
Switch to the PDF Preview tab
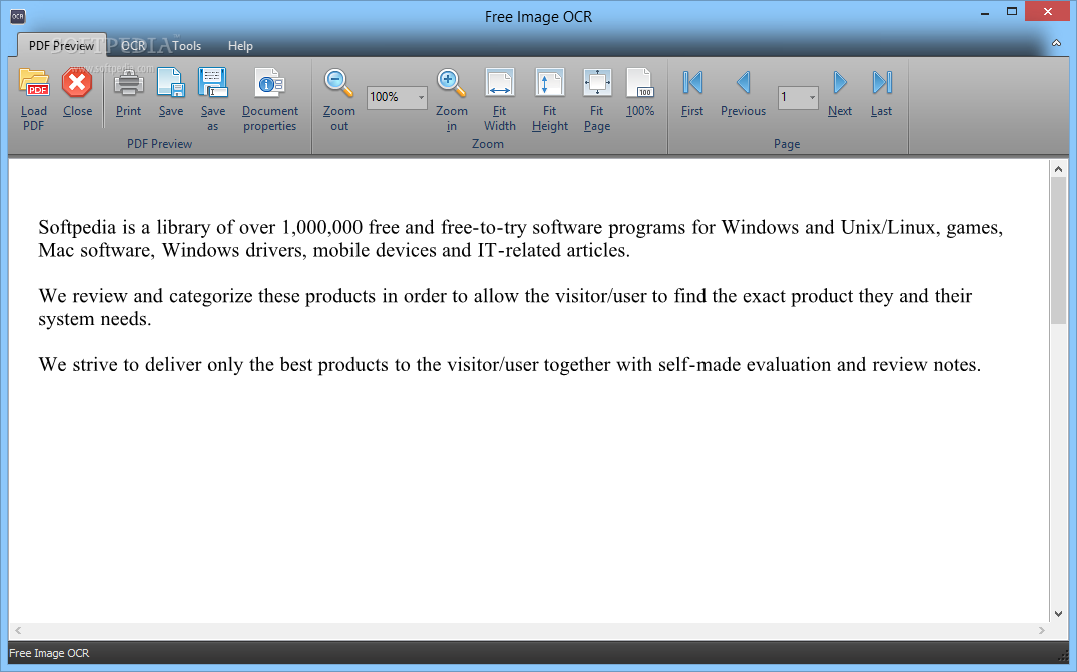[61, 45]
